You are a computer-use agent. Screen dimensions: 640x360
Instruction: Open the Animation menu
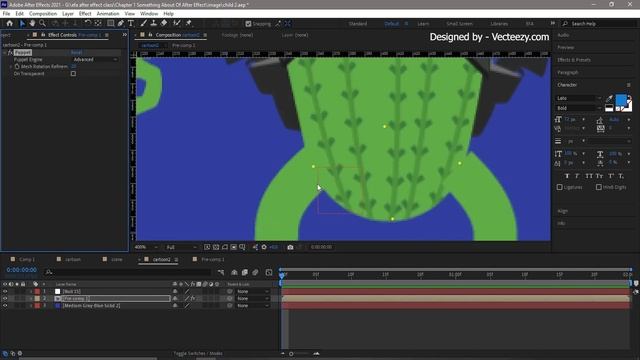point(108,13)
